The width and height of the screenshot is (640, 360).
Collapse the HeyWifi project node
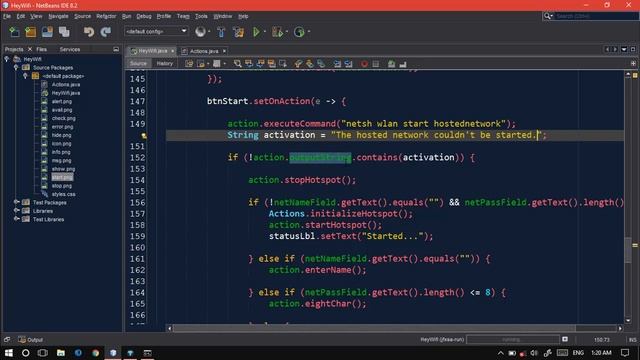point(7,59)
